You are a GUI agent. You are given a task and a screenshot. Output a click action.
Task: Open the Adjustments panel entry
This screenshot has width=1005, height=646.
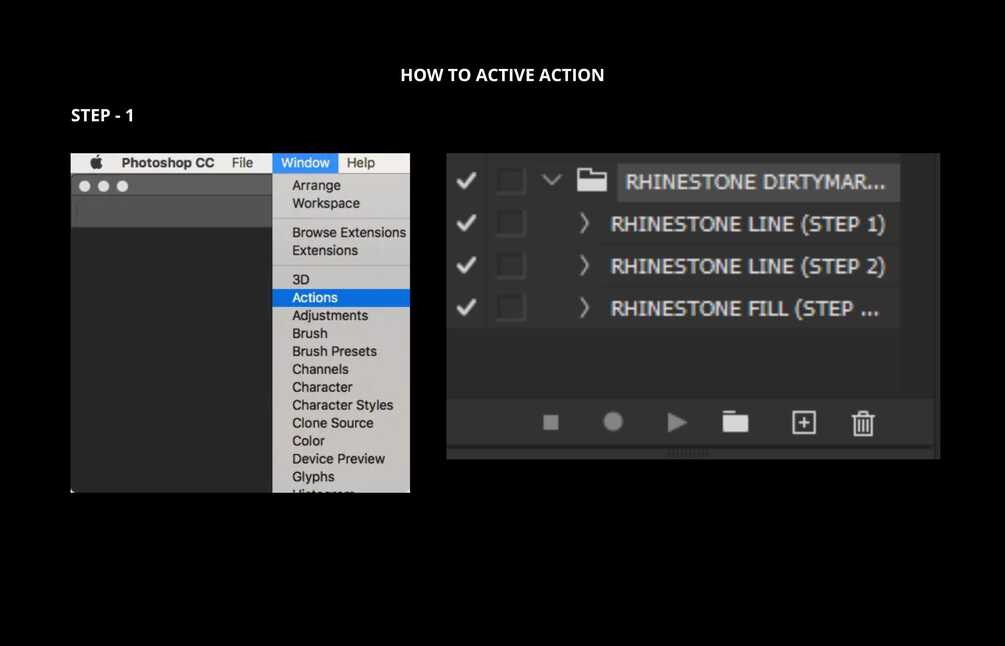(x=330, y=315)
